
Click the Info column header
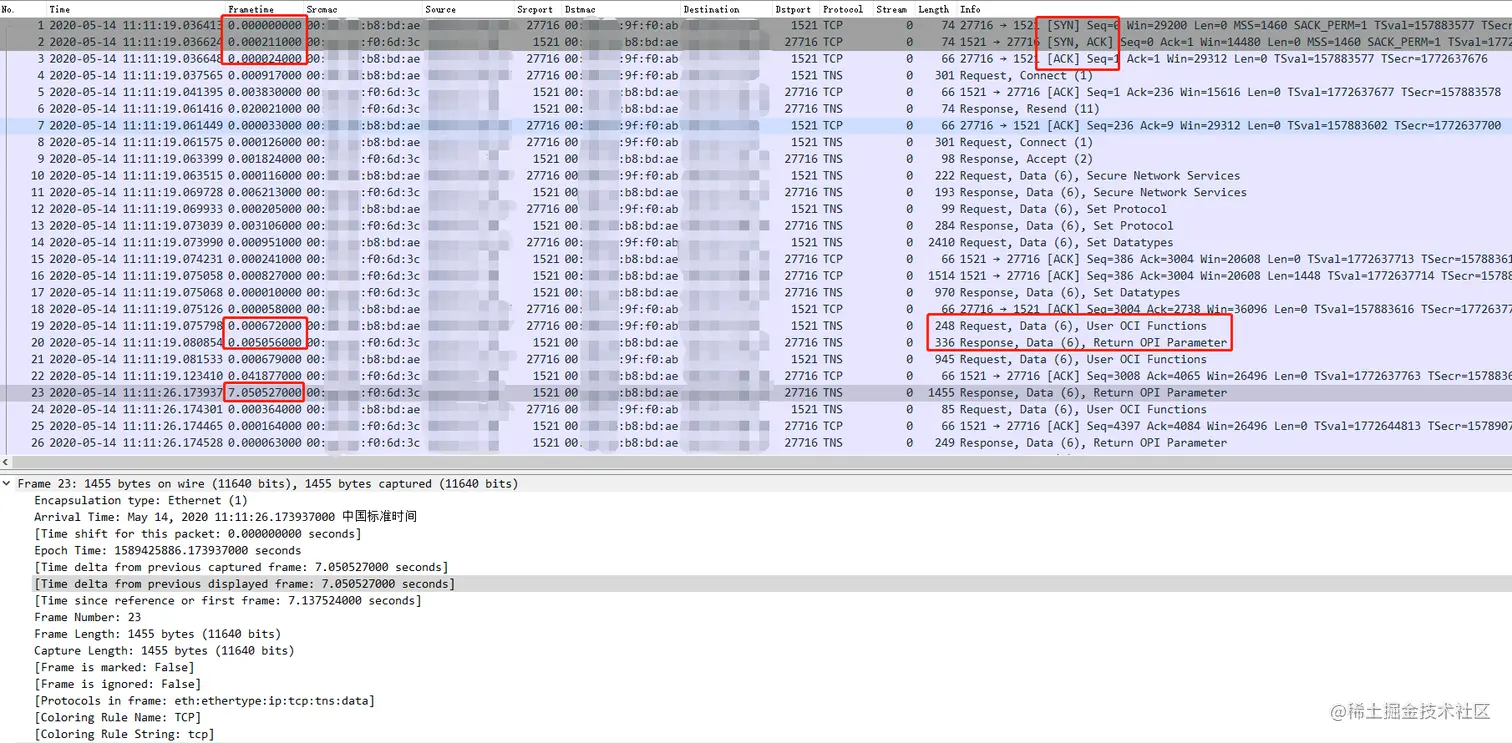coord(970,9)
